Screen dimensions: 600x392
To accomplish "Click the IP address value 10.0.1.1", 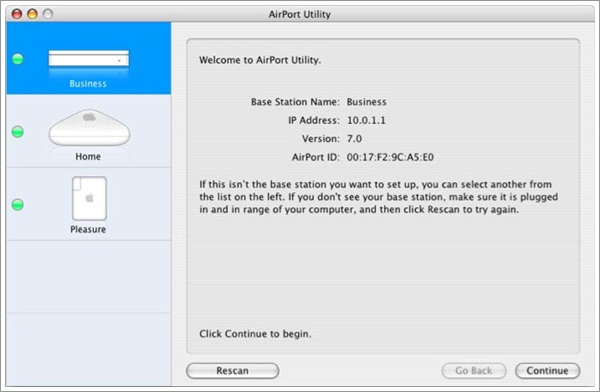I will [x=366, y=120].
